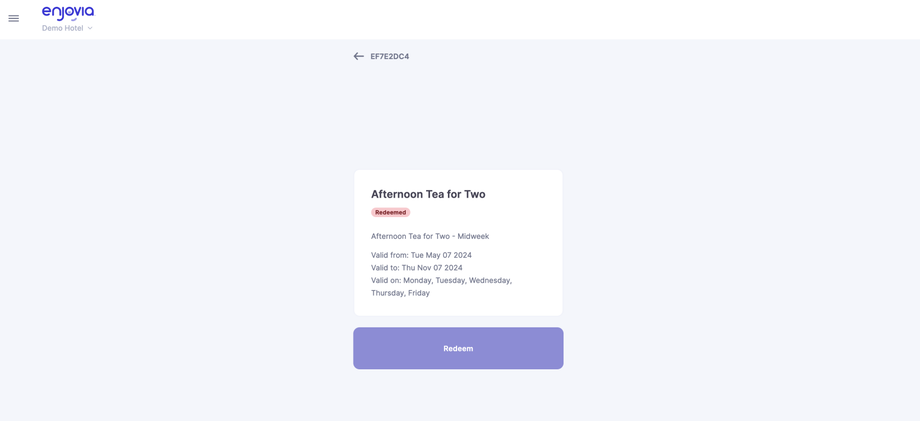Click the empty space below Thursday, Friday in the card
920x421 pixels.
point(458,307)
